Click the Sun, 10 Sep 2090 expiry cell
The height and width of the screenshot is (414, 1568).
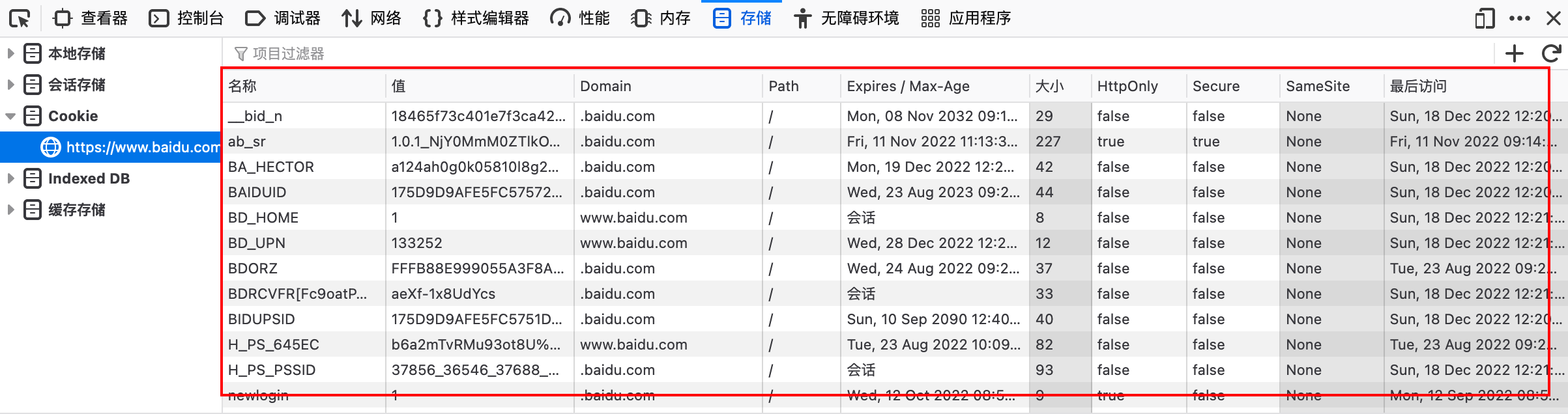click(x=935, y=319)
